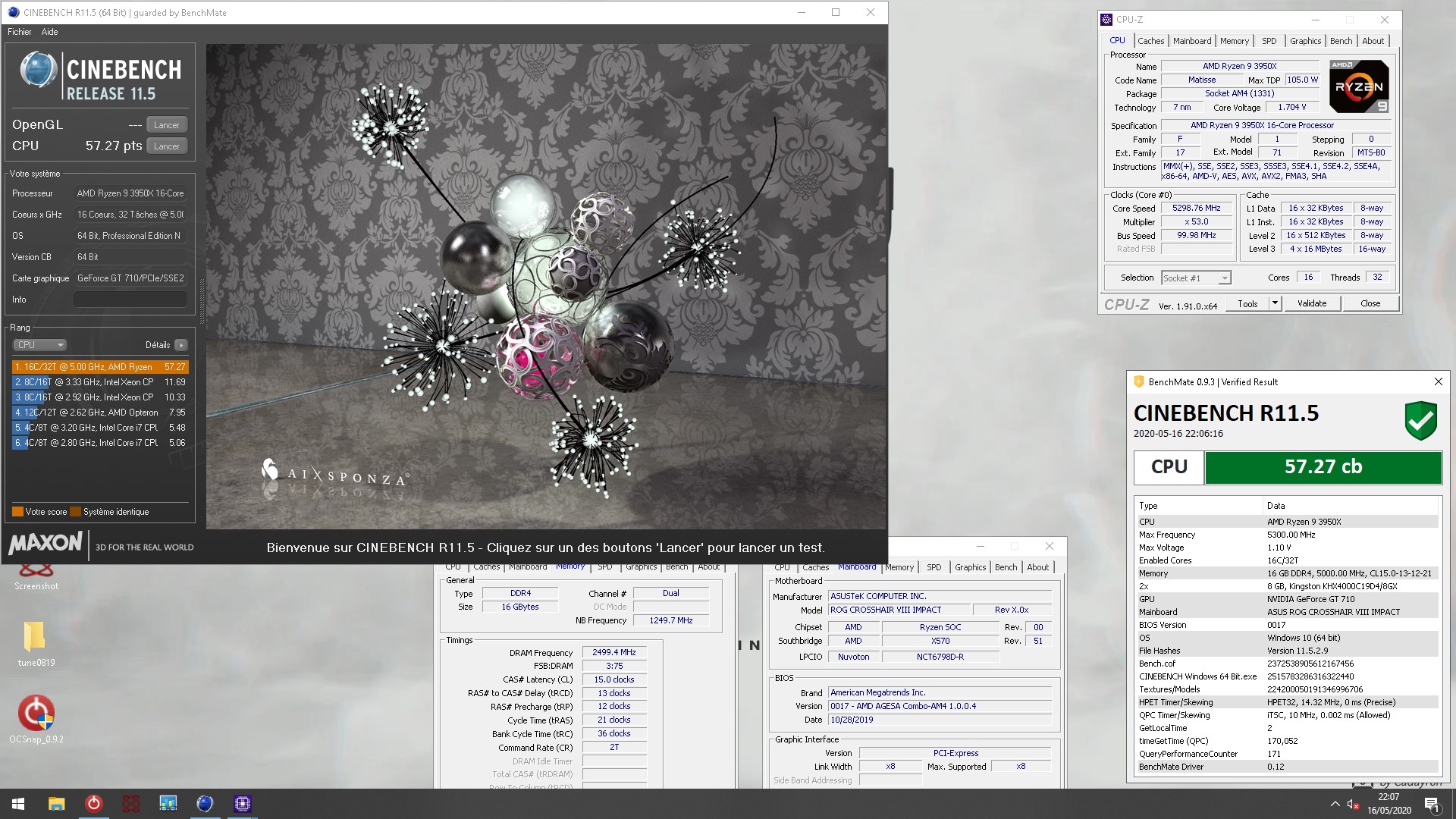Click the green 57.27 cb score bar
The image size is (1456, 819).
pos(1323,467)
